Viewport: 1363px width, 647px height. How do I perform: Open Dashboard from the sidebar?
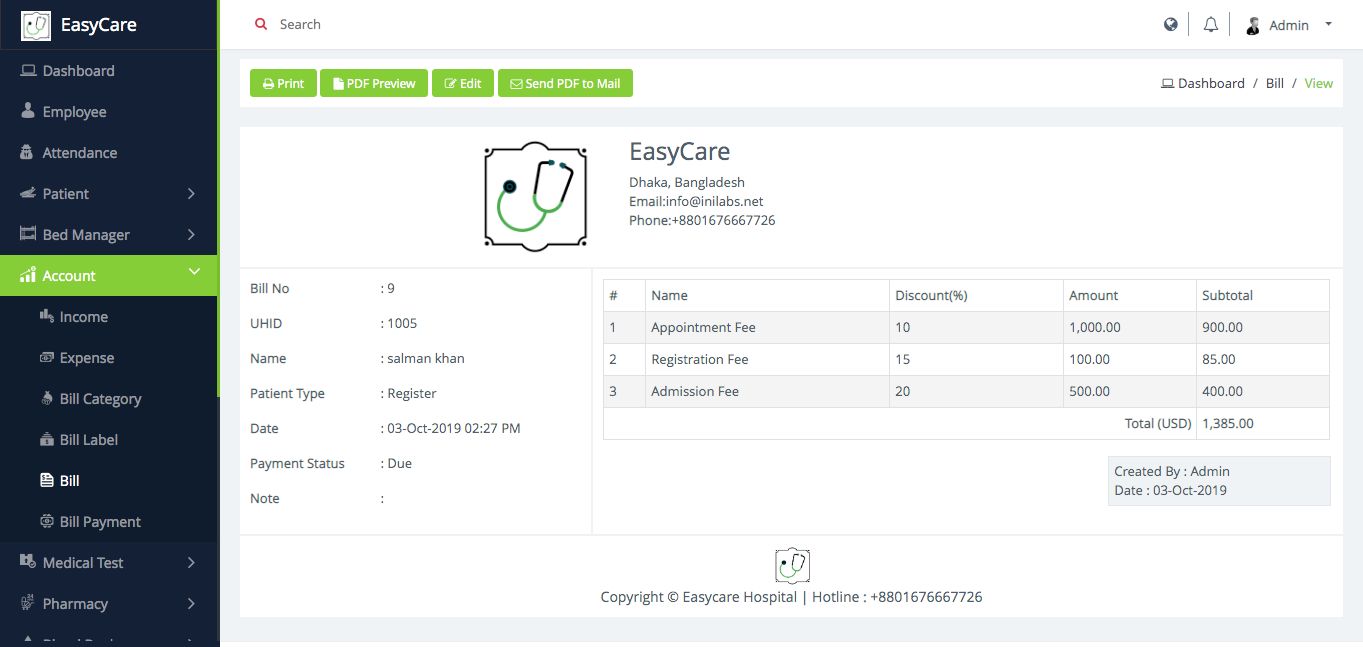click(x=78, y=71)
